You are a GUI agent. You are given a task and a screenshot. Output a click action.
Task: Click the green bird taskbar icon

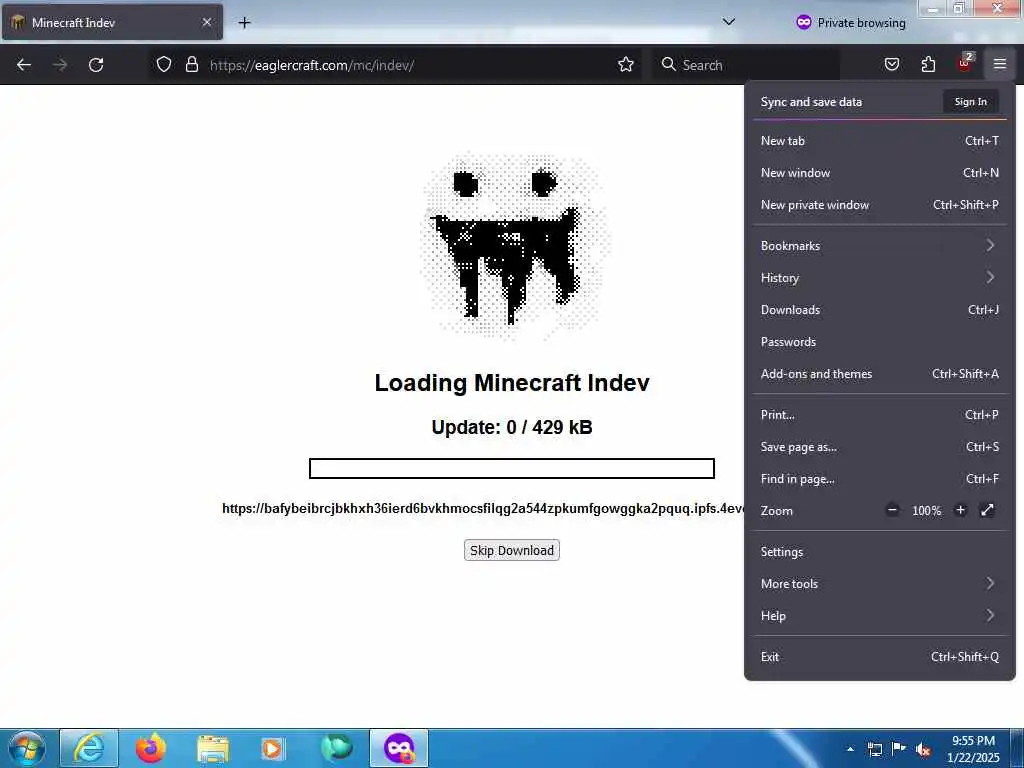[336, 748]
